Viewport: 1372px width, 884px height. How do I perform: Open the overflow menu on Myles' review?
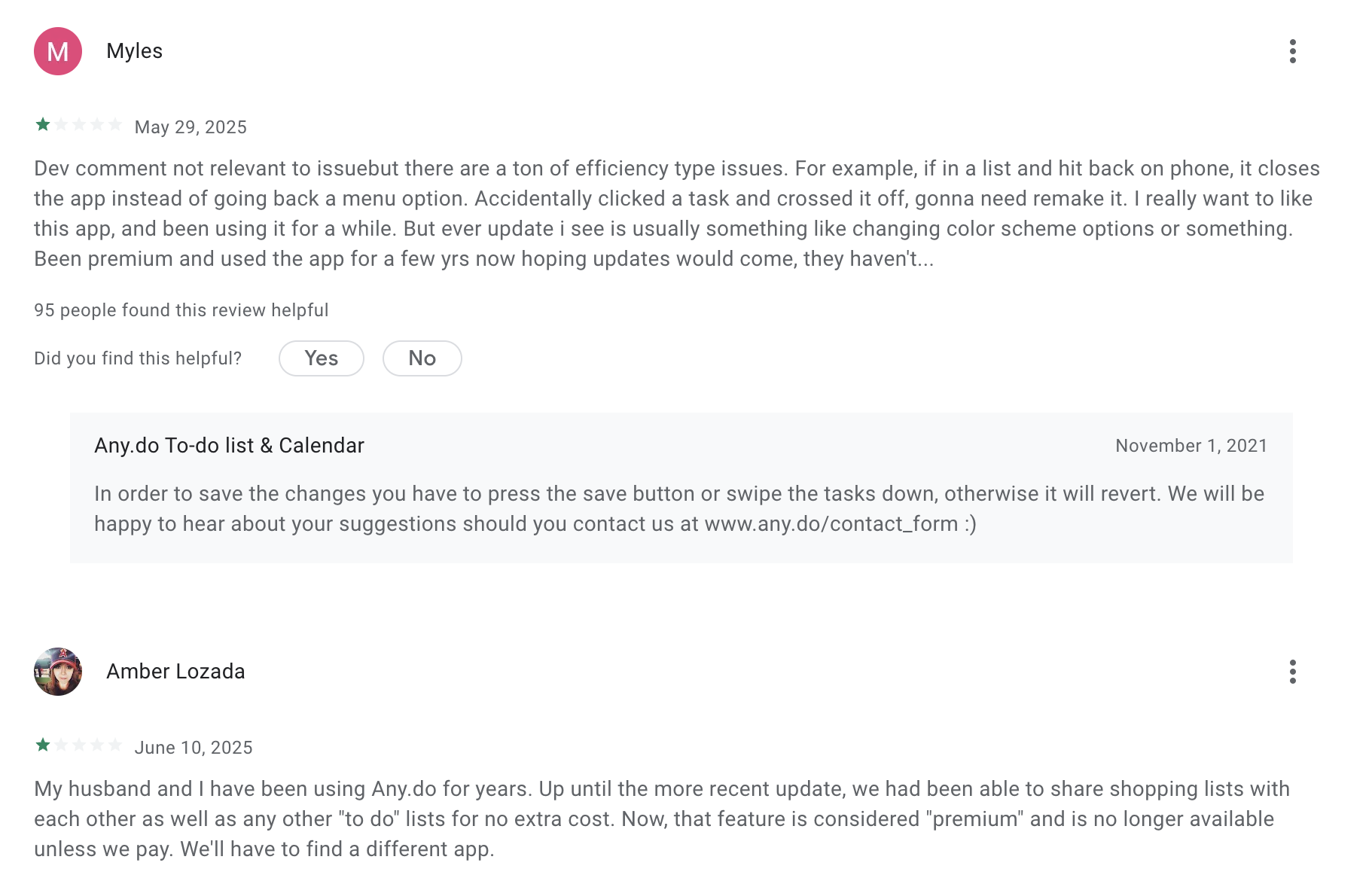point(1294,51)
